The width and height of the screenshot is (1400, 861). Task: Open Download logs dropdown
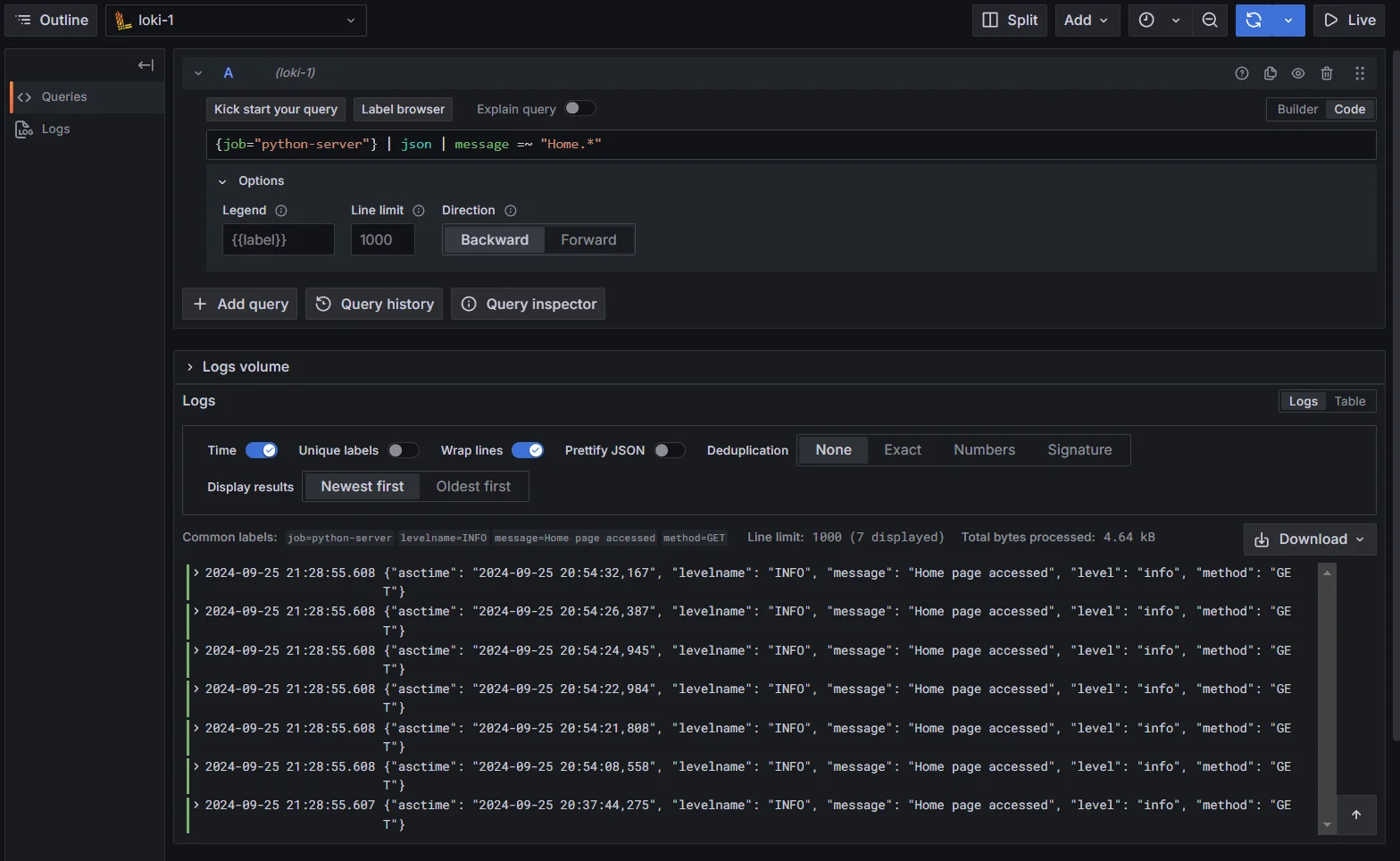(x=1310, y=539)
